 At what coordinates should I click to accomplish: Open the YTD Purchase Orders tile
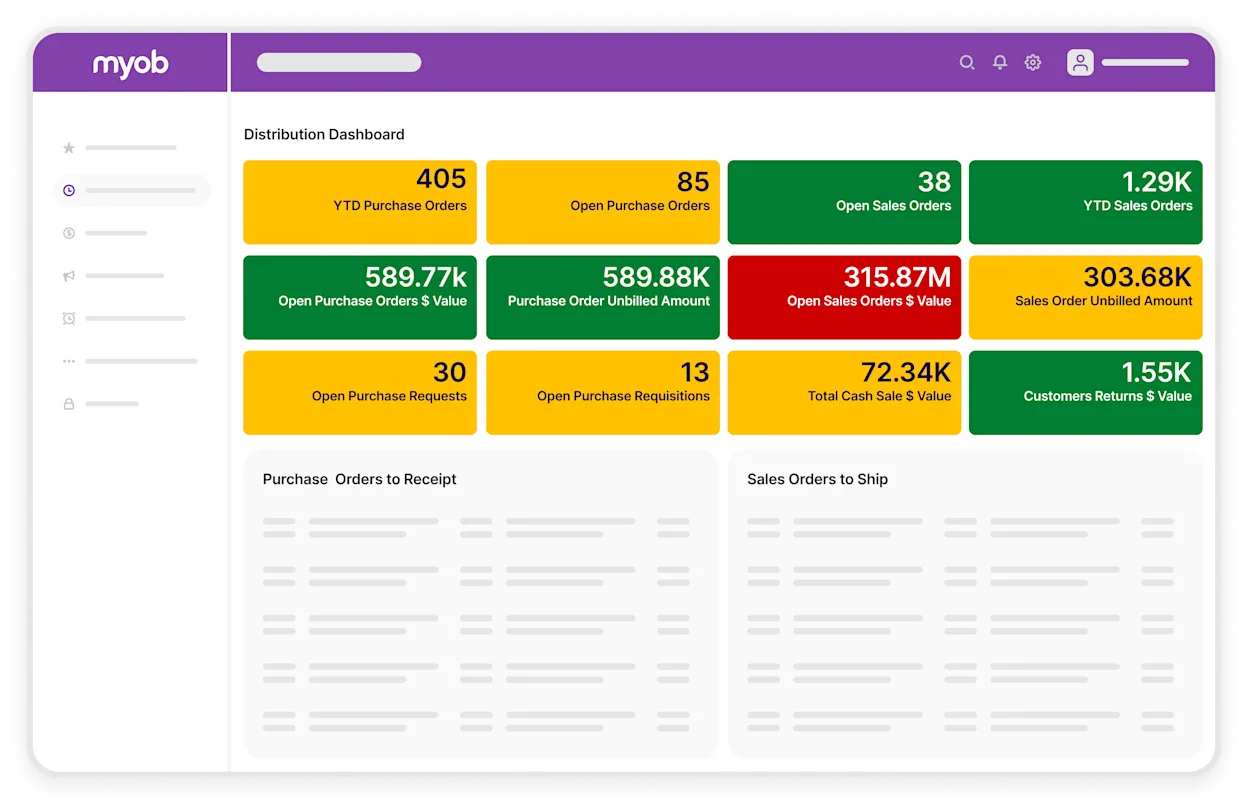360,202
